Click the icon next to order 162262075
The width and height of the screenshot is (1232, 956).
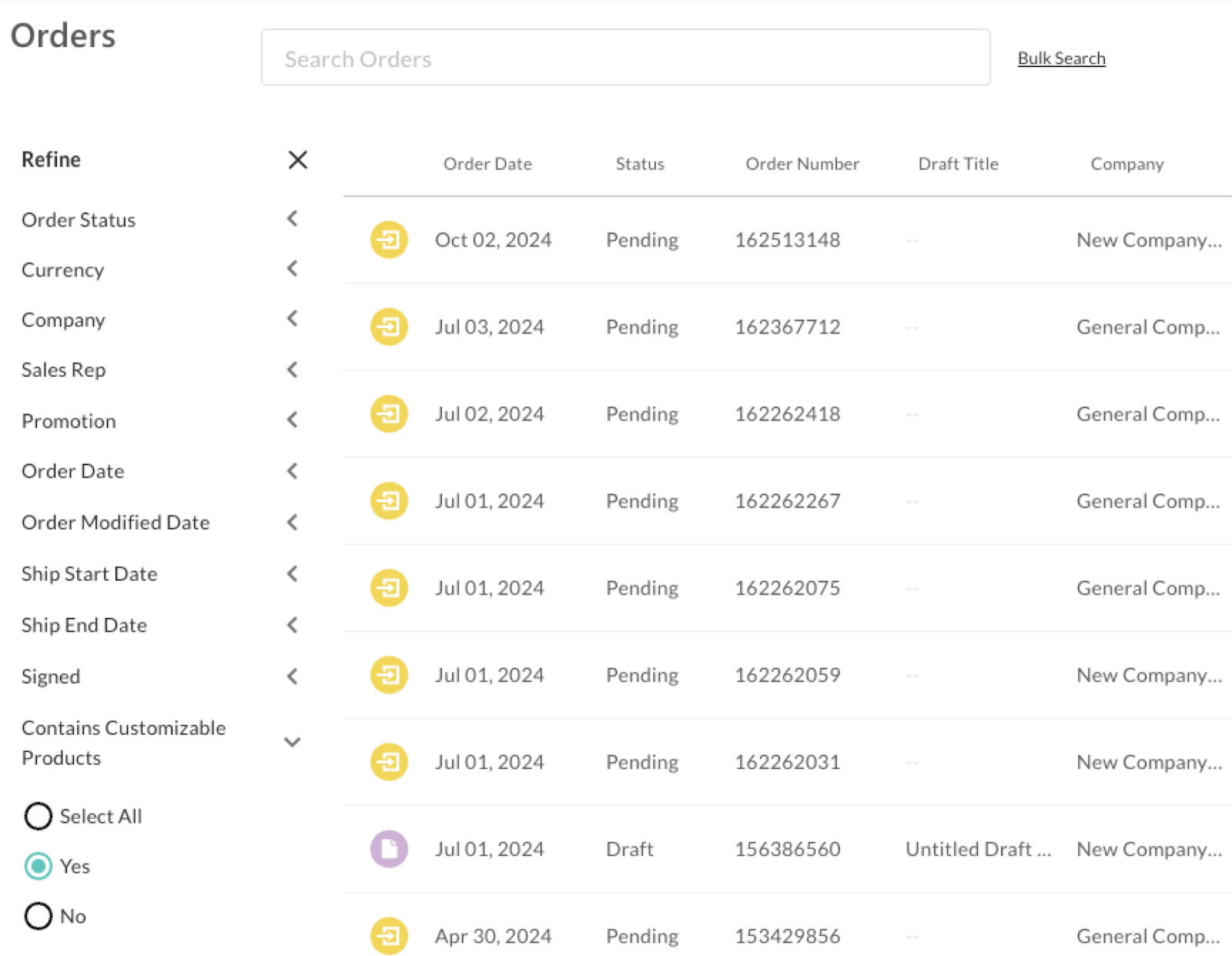pyautogui.click(x=389, y=588)
